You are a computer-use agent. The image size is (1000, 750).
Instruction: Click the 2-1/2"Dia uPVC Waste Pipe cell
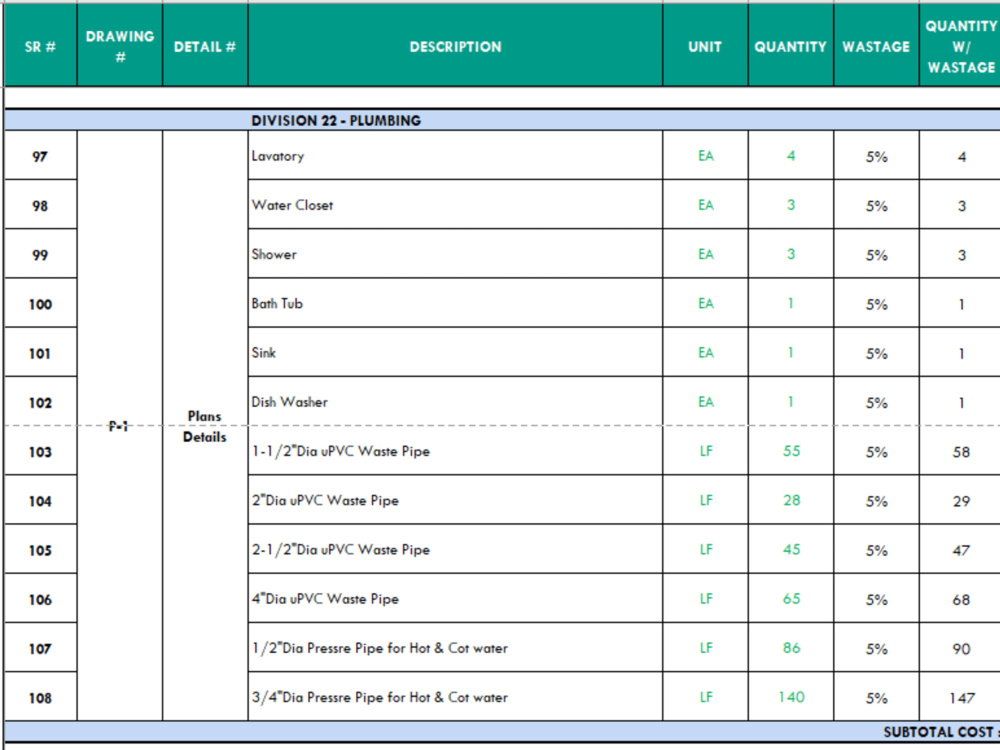tap(455, 549)
